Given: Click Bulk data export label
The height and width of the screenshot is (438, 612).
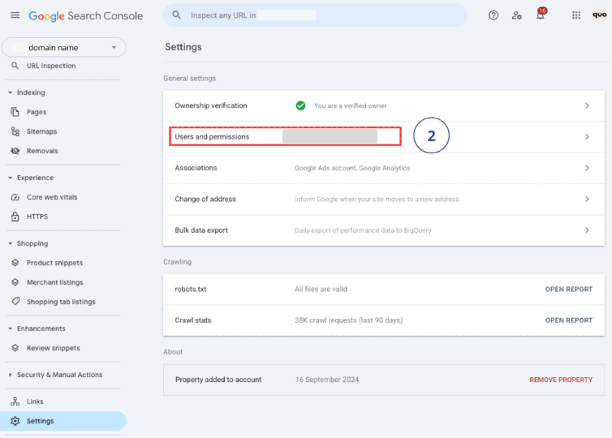Looking at the screenshot, I should (201, 230).
